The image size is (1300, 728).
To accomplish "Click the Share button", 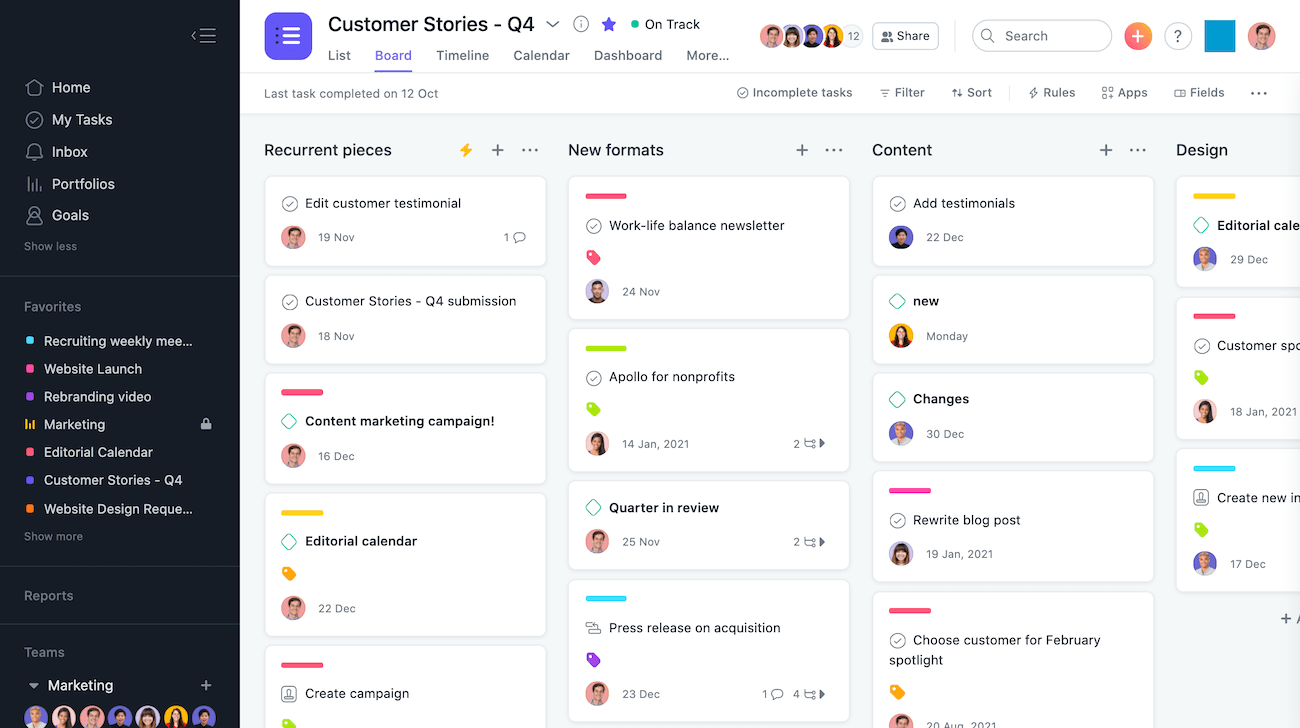I will coord(905,36).
